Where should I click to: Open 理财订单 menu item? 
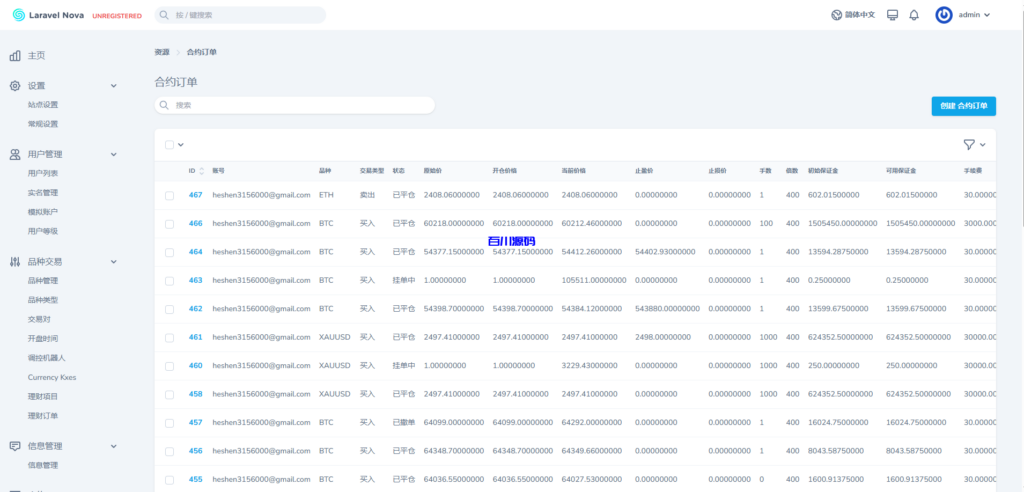[x=43, y=416]
